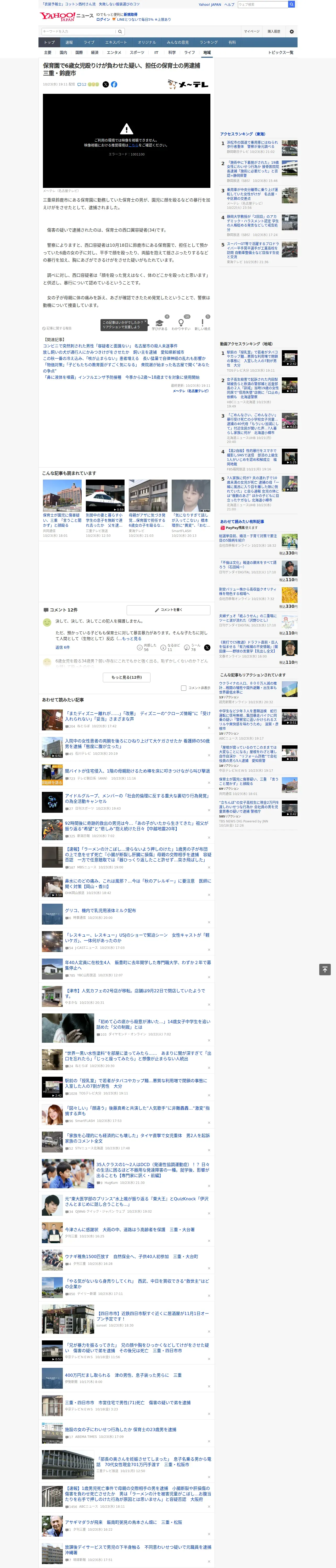Viewport: 336px width, 1568px height.
Task: Share the article on X
Action: pyautogui.click(x=105, y=85)
